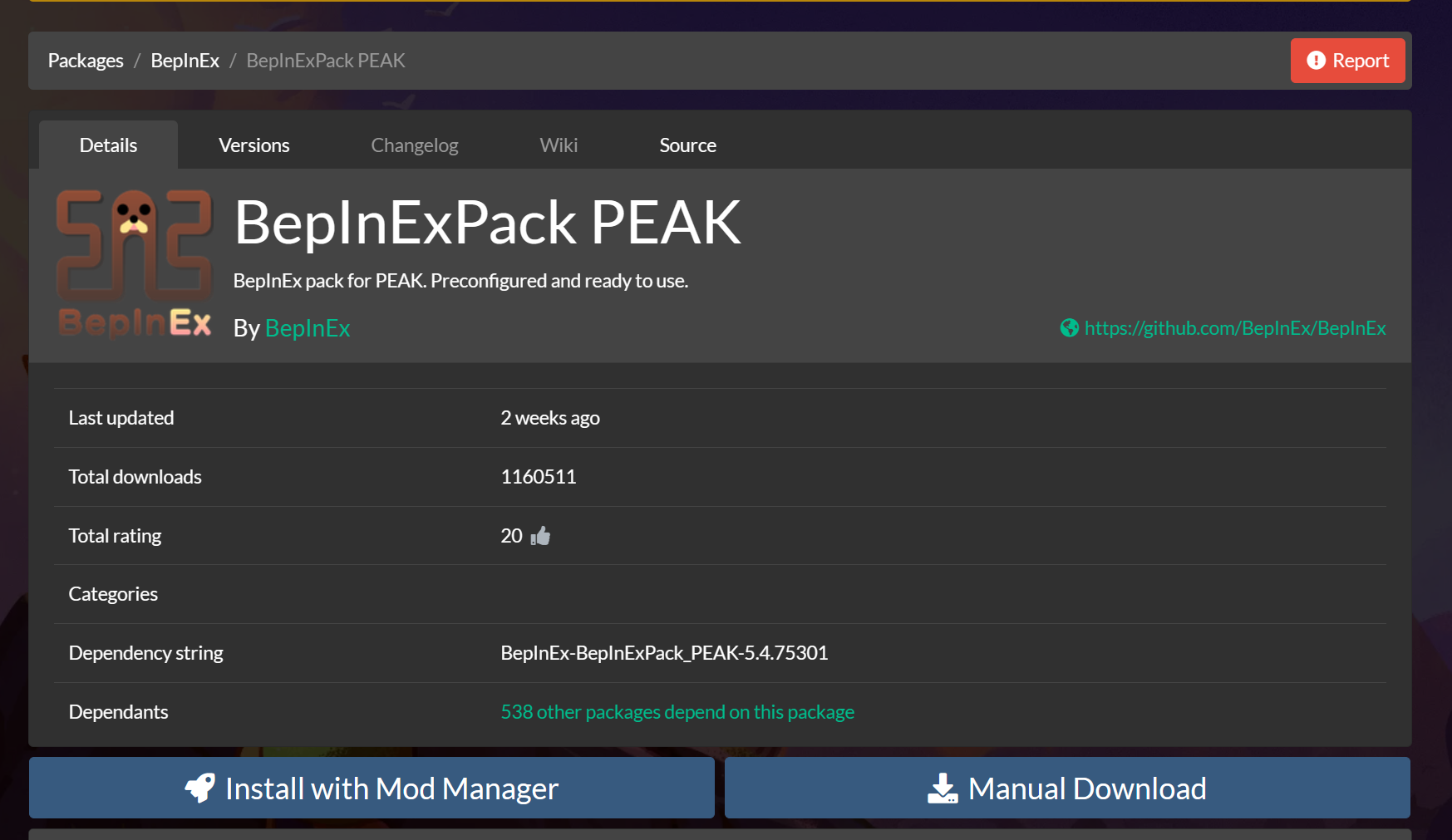This screenshot has width=1452, height=840.
Task: Click the 'Dependants' row label
Action: point(118,712)
